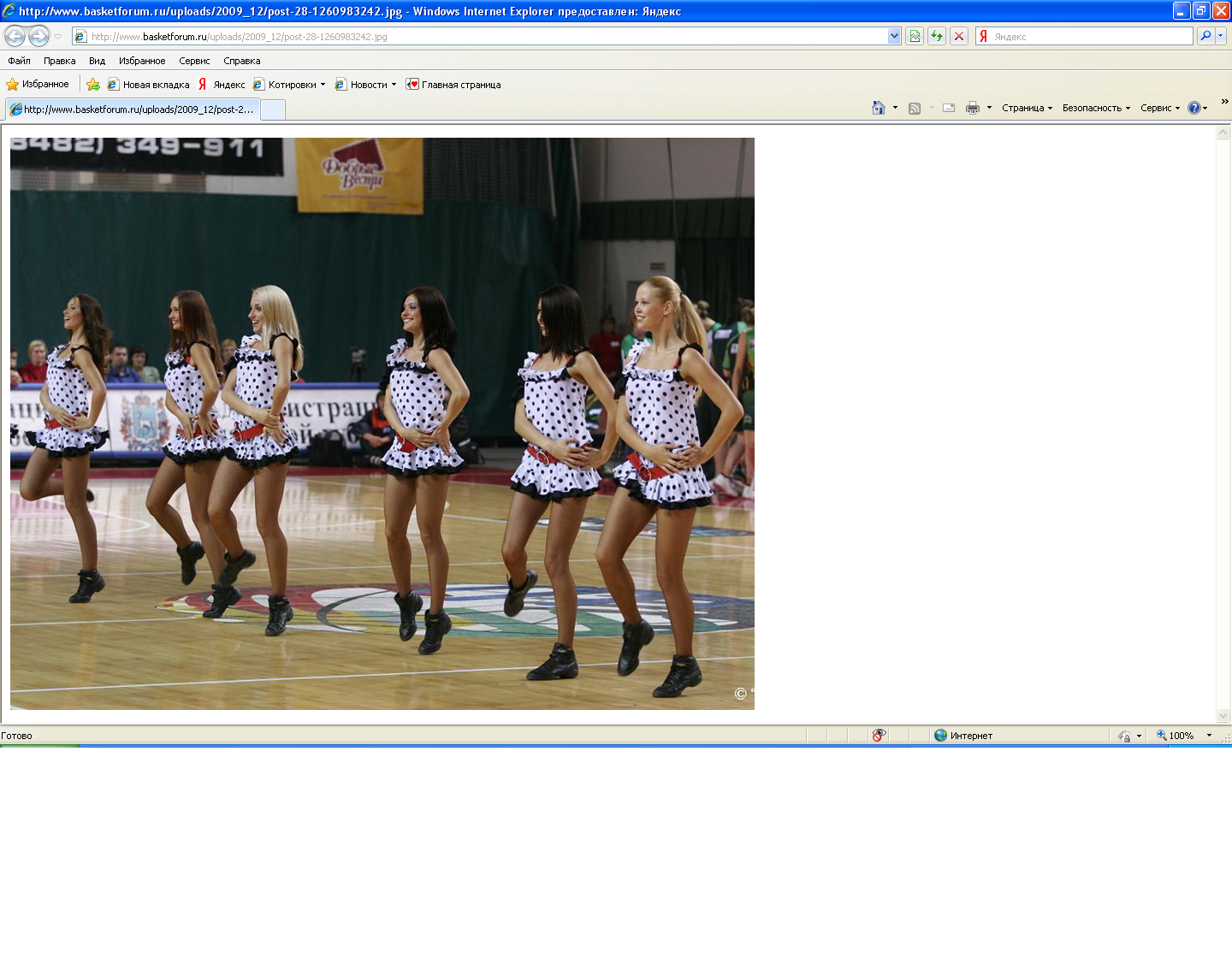The width and height of the screenshot is (1232, 970).
Task: Click the Help question mark icon
Action: coord(1194,108)
